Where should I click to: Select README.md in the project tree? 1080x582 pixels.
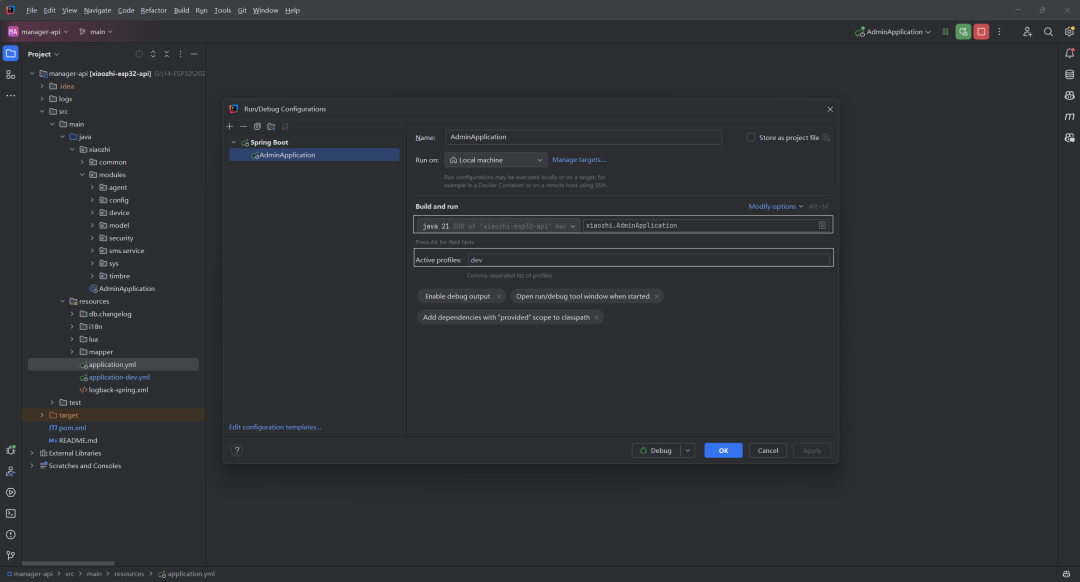tap(78, 441)
